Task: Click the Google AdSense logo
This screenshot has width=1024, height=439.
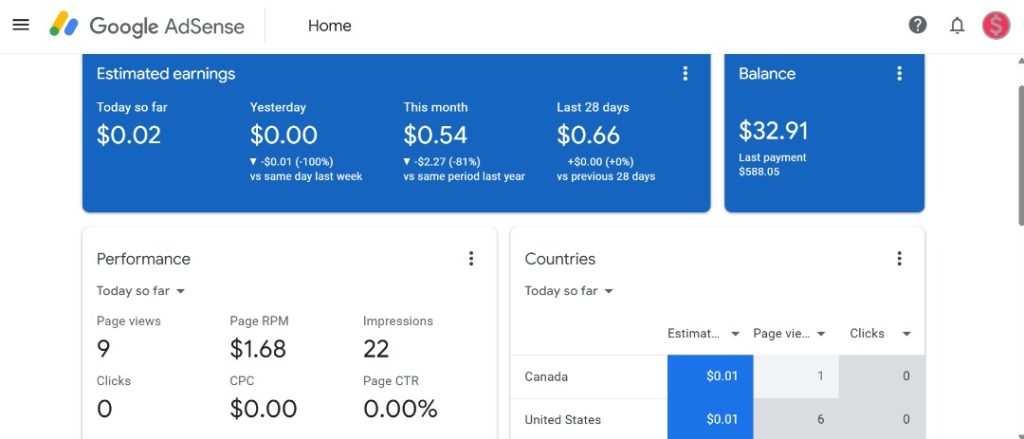Action: 147,26
